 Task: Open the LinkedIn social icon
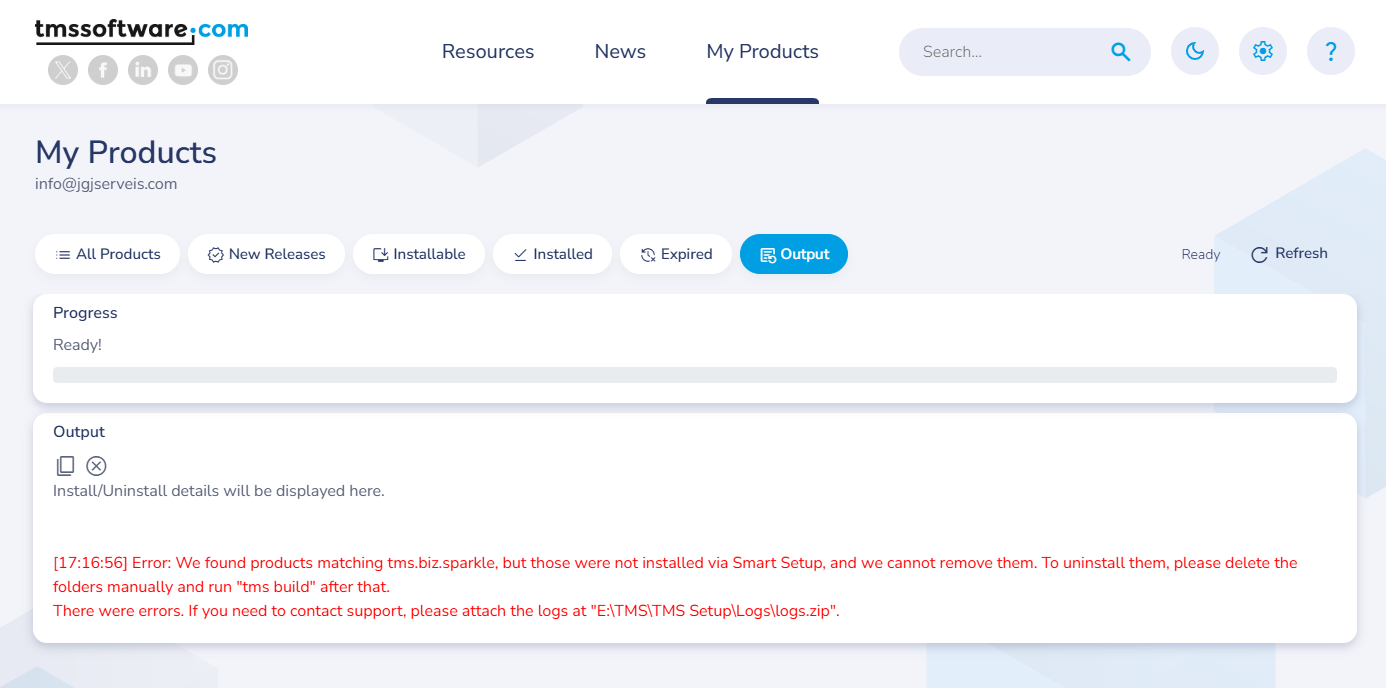[143, 70]
